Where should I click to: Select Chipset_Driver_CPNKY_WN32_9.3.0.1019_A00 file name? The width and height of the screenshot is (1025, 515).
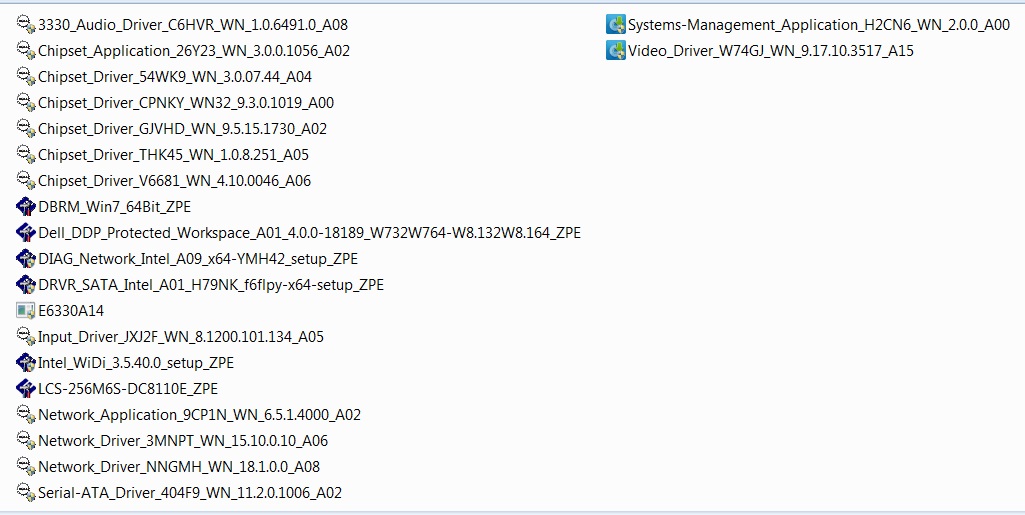186,103
